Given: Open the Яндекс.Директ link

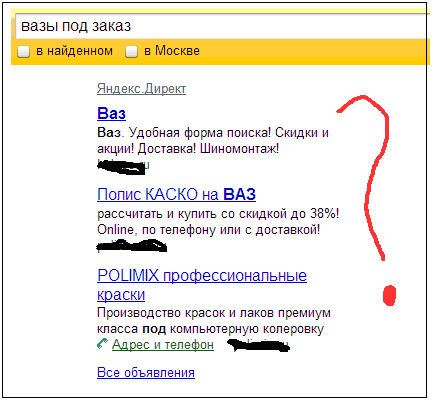Looking at the screenshot, I should [141, 89].
